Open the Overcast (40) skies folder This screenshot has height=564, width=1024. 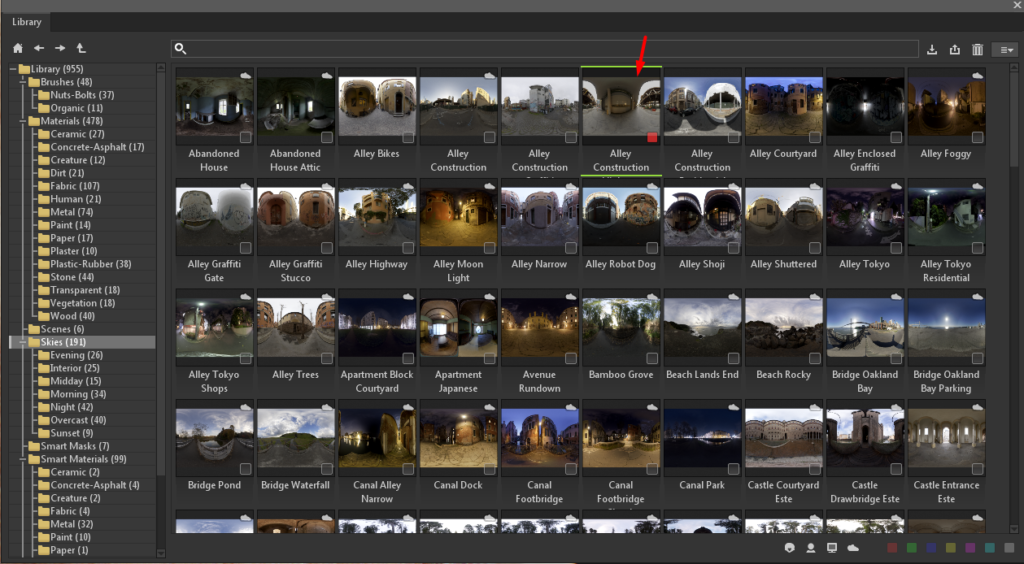point(78,420)
